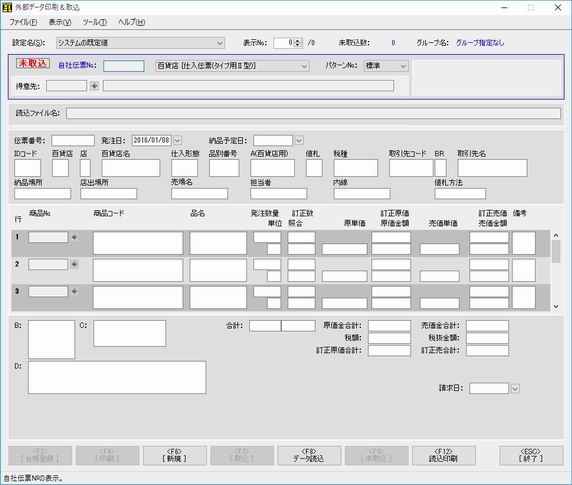The height and width of the screenshot is (485, 572).
Task: Click the 税種 field
Action: [x=355, y=168]
